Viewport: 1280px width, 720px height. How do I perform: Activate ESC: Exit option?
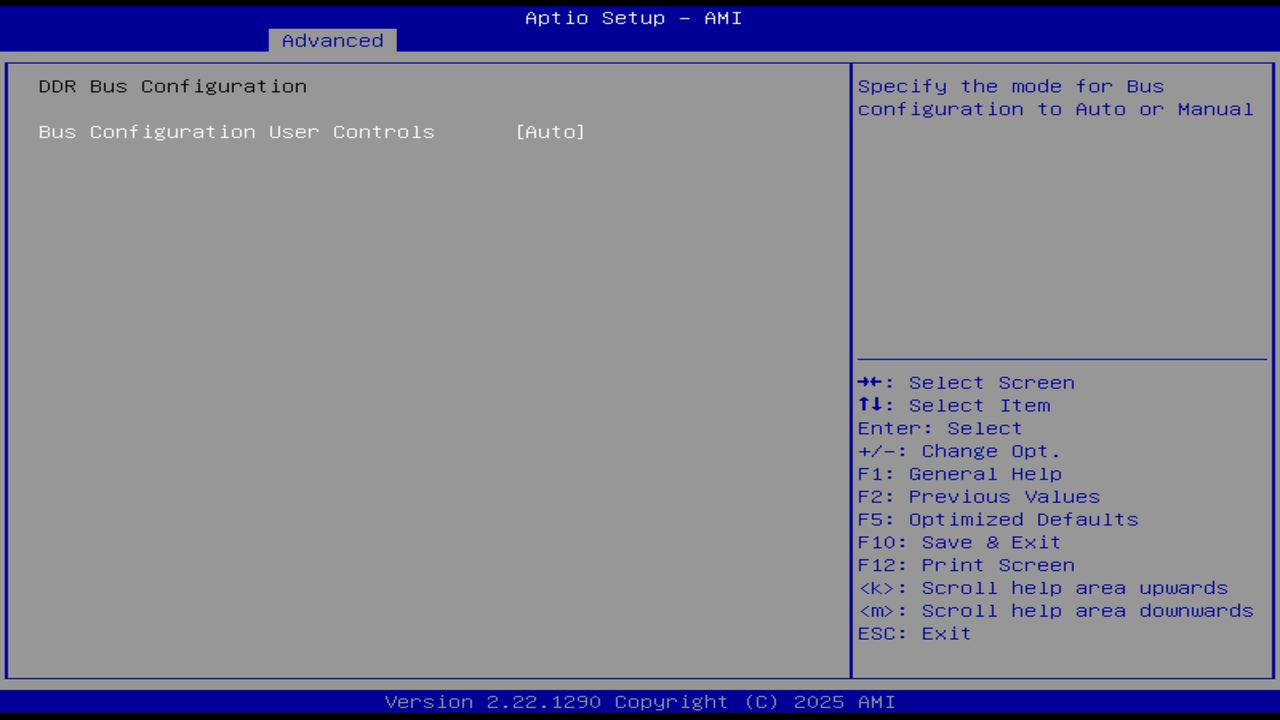(x=913, y=633)
